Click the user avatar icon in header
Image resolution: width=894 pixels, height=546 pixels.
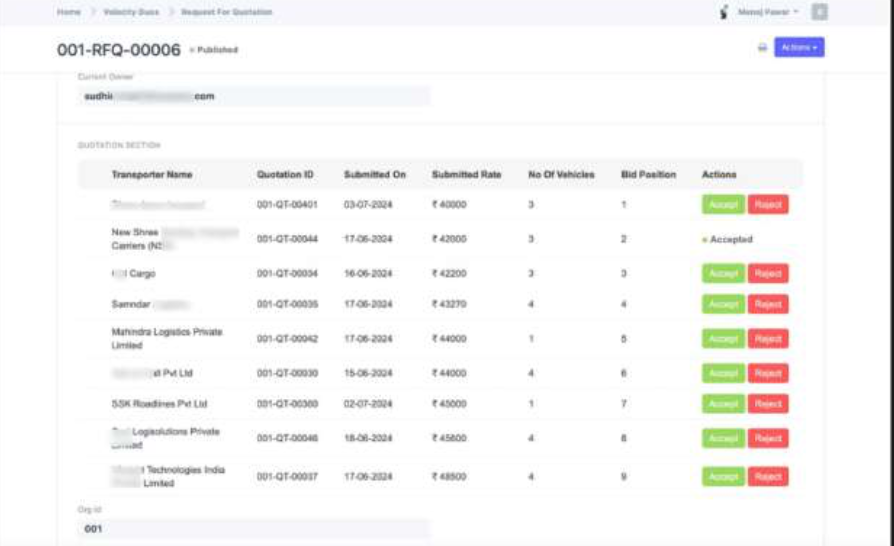[724, 12]
